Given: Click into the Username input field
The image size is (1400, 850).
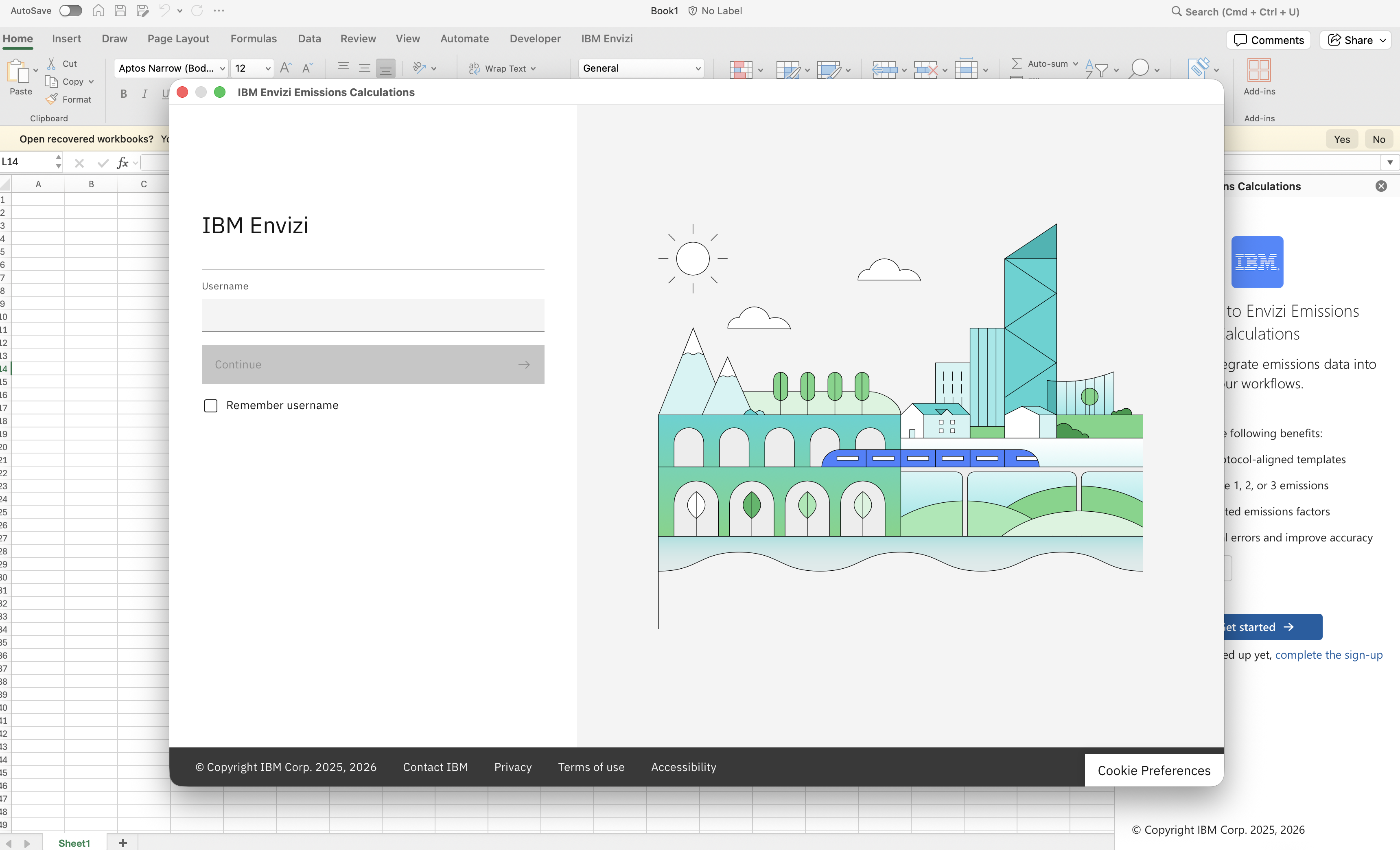Looking at the screenshot, I should click(x=373, y=315).
